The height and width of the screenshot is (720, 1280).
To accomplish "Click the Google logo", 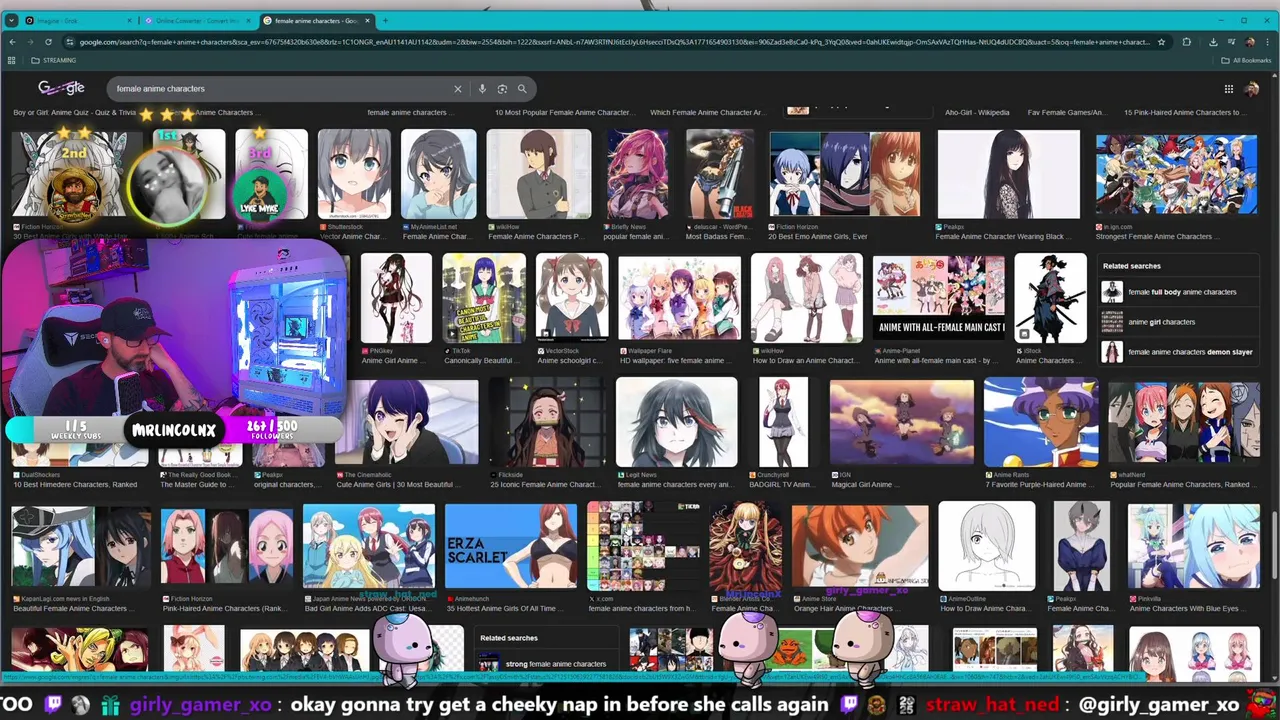I will [61, 88].
